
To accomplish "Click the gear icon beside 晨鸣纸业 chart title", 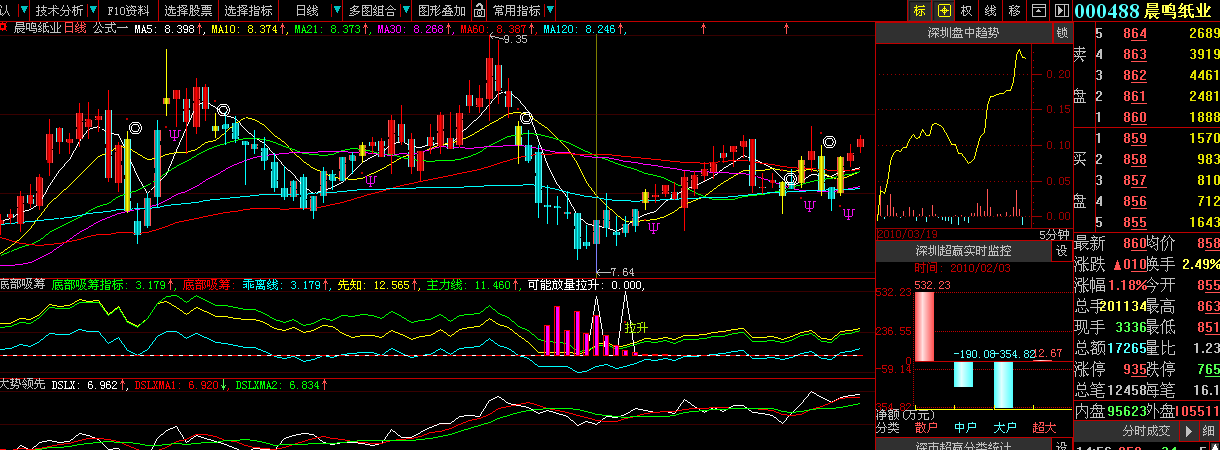I will pos(6,29).
